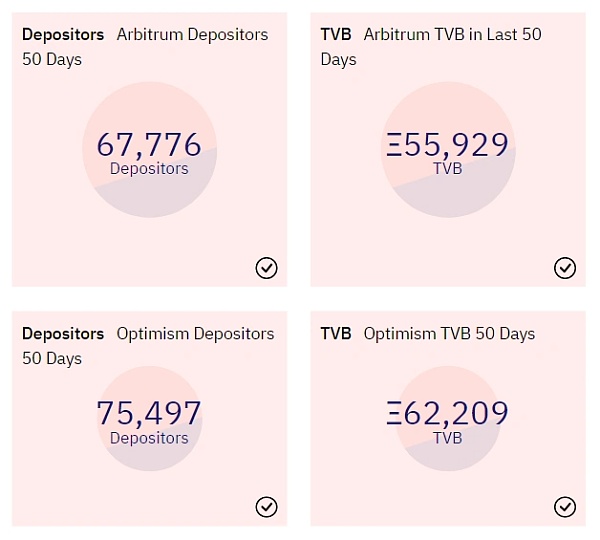Select the 75,497 depositors counter value

coord(149,414)
